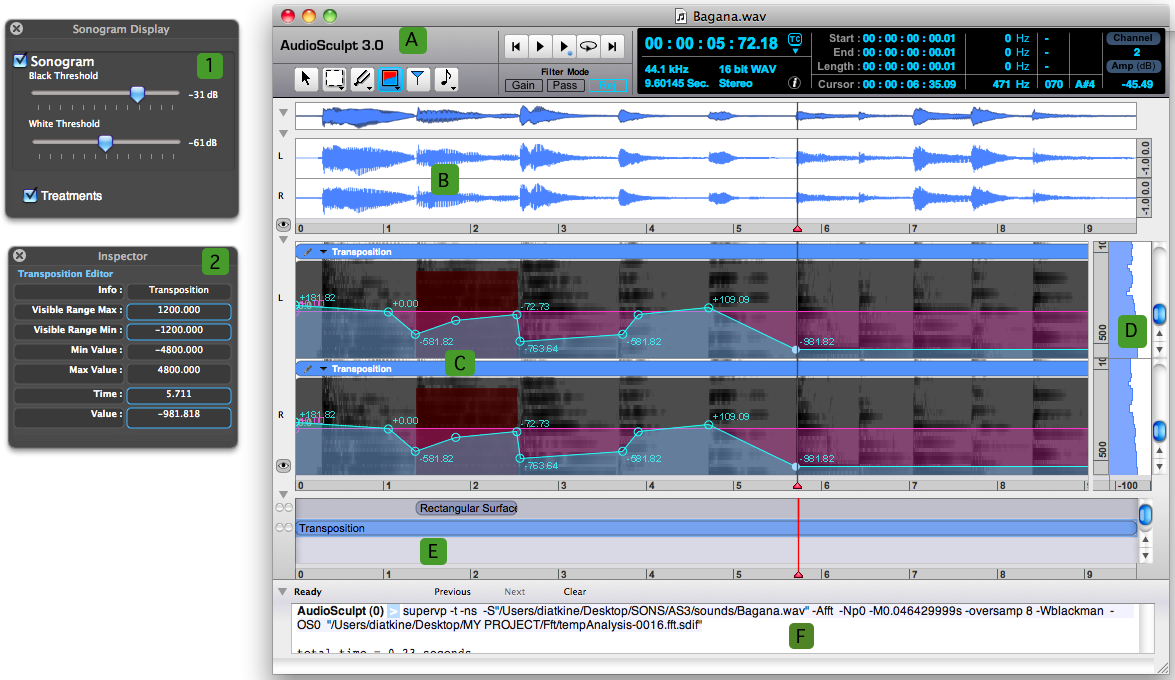
Task: Open the left channel Transposition track menu
Action: [x=323, y=252]
